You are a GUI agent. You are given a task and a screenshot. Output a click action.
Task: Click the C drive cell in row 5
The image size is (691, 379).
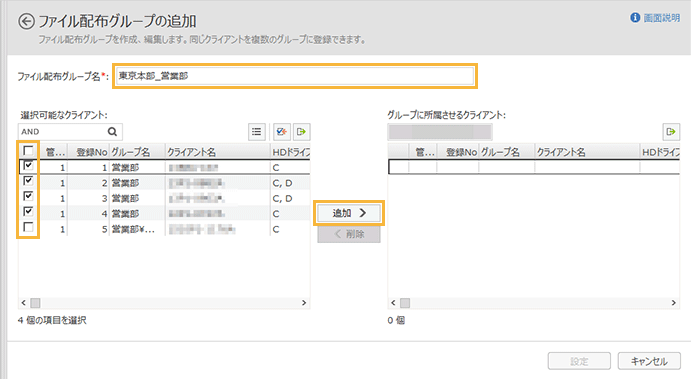[x=290, y=229]
